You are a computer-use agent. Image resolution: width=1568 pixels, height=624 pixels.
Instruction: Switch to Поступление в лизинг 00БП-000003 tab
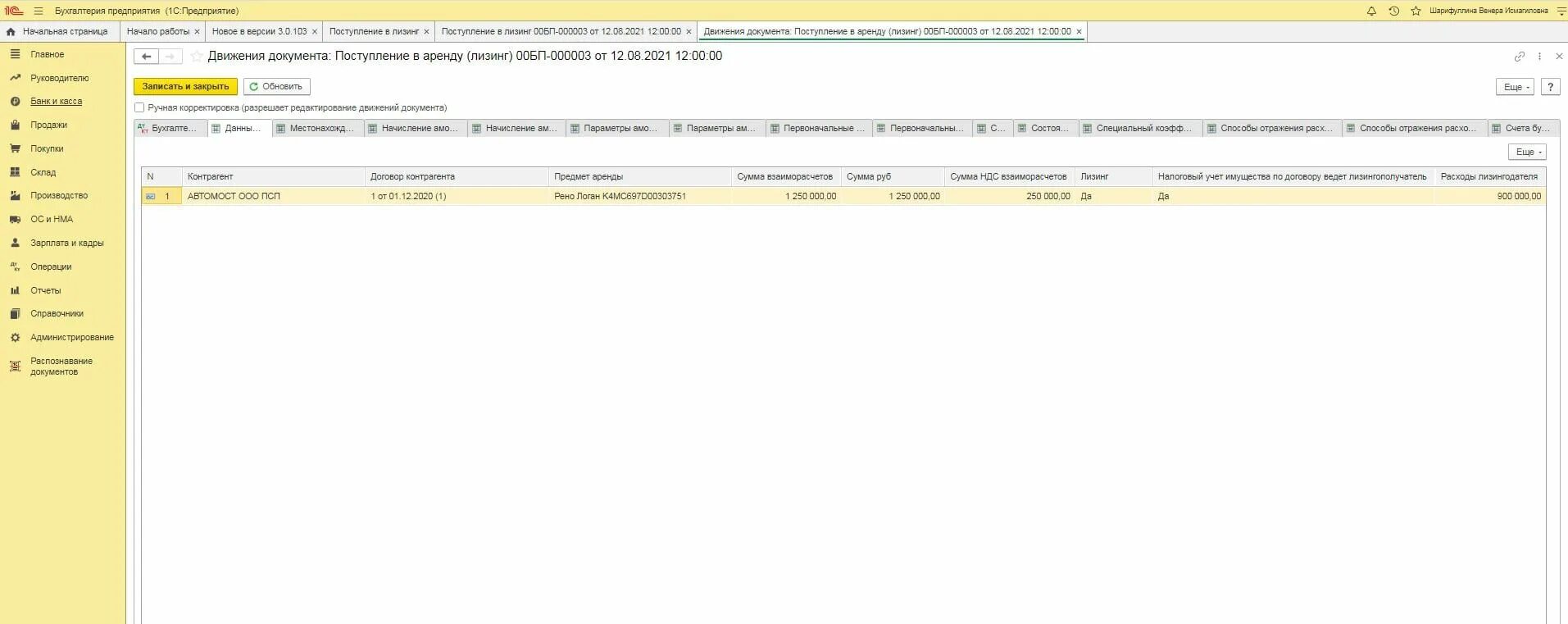click(x=561, y=31)
